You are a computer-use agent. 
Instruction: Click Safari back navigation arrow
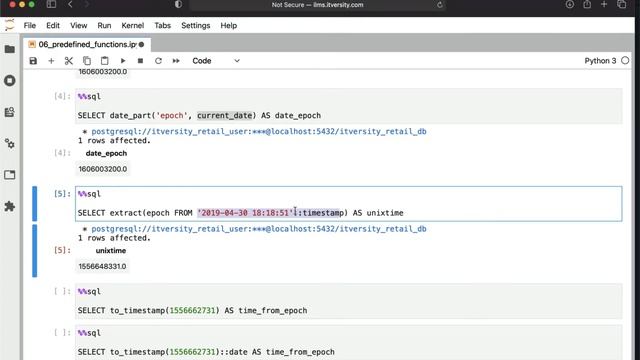click(x=70, y=4)
